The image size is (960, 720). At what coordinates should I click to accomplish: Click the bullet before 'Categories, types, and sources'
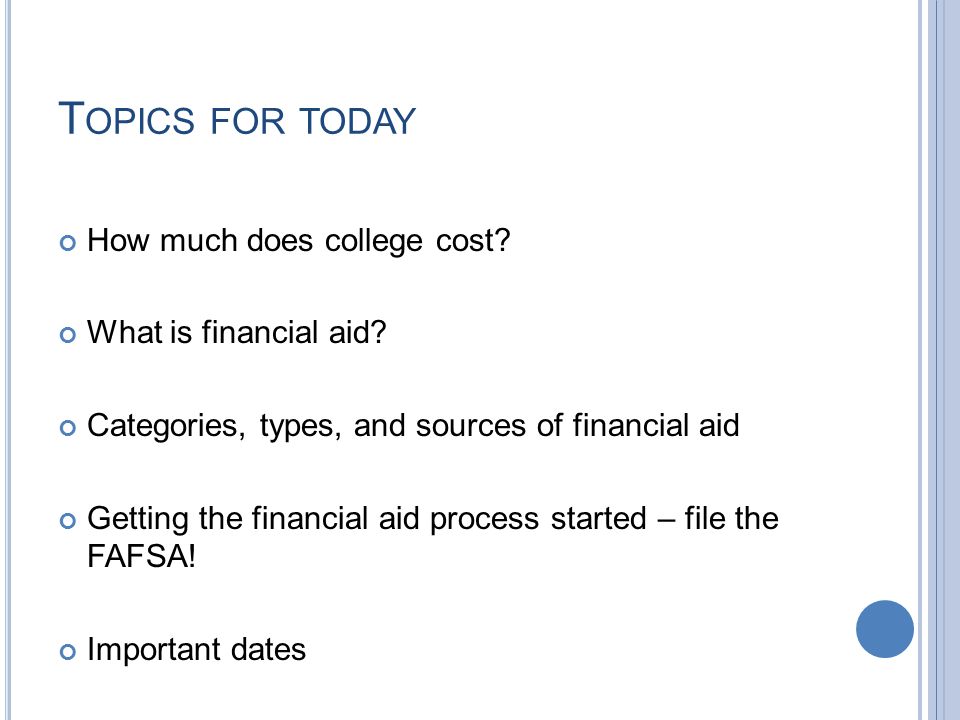click(x=68, y=428)
